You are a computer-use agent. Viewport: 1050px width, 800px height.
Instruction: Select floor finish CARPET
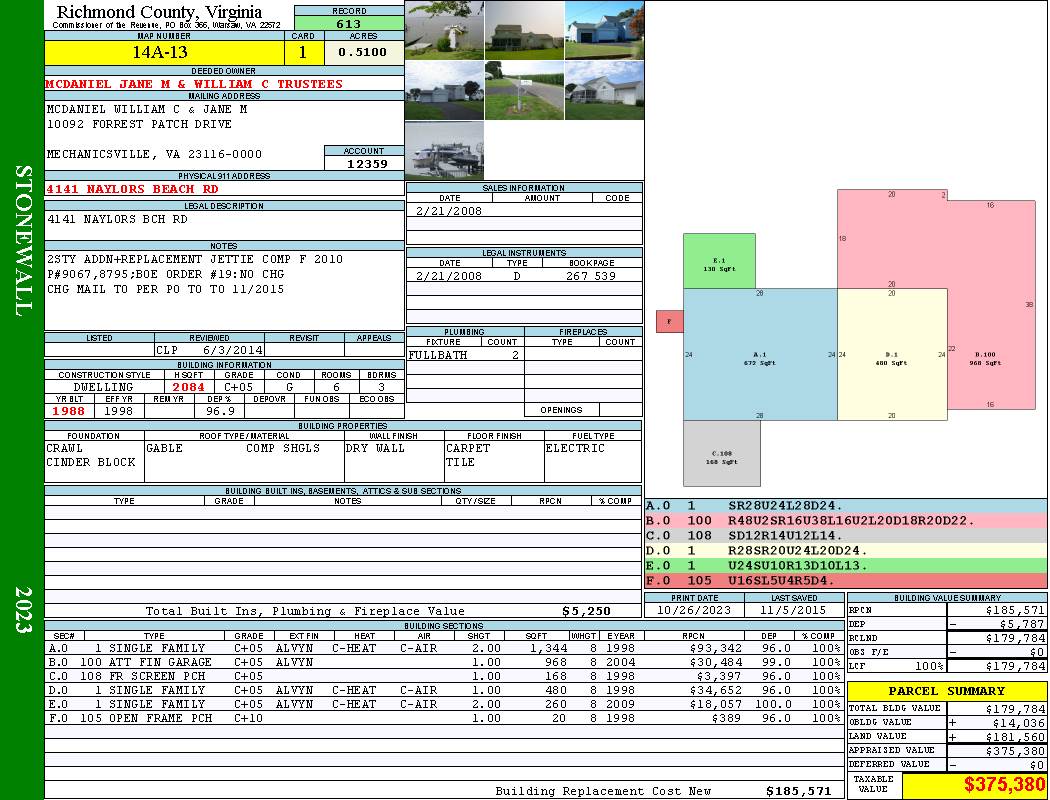click(x=468, y=448)
